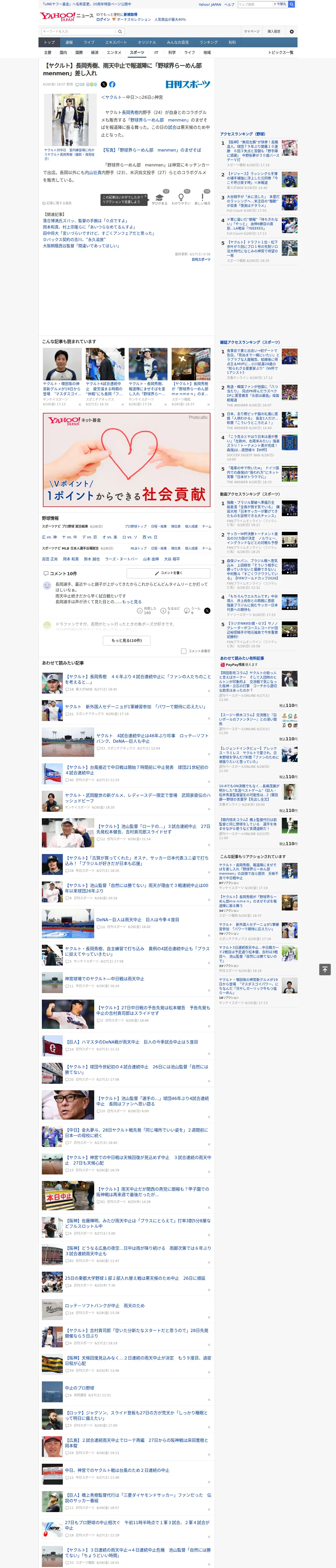
Task: Switch to the ライブ tab in the top navigation
Action: [x=89, y=43]
